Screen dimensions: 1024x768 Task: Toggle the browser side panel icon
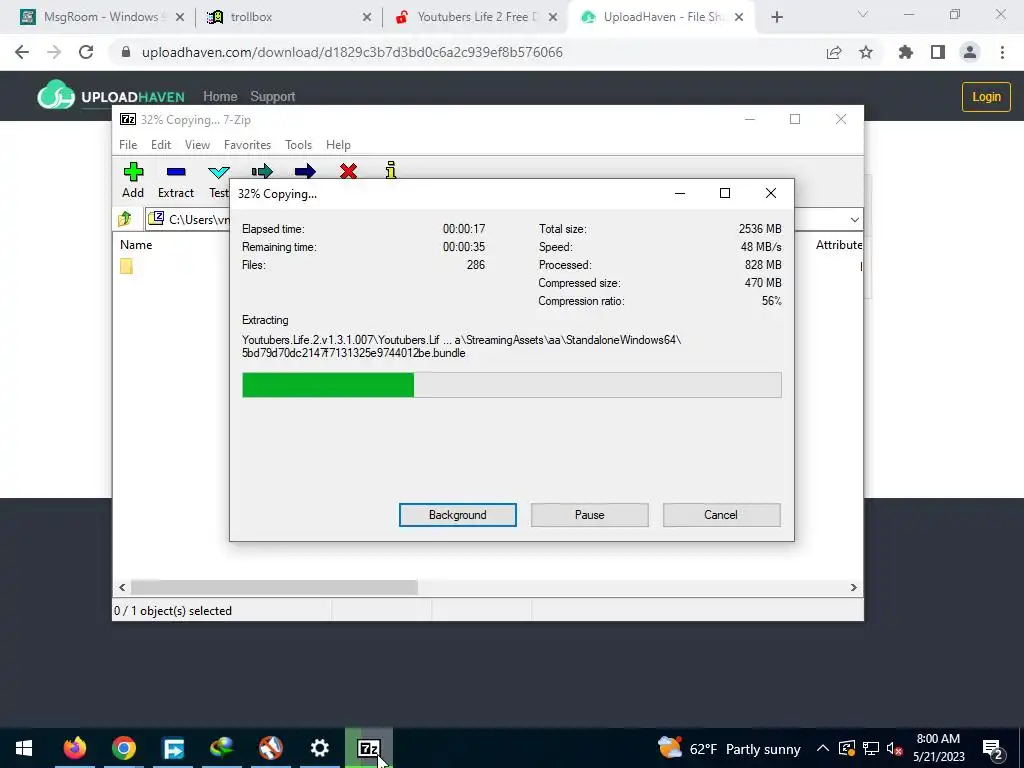click(938, 52)
